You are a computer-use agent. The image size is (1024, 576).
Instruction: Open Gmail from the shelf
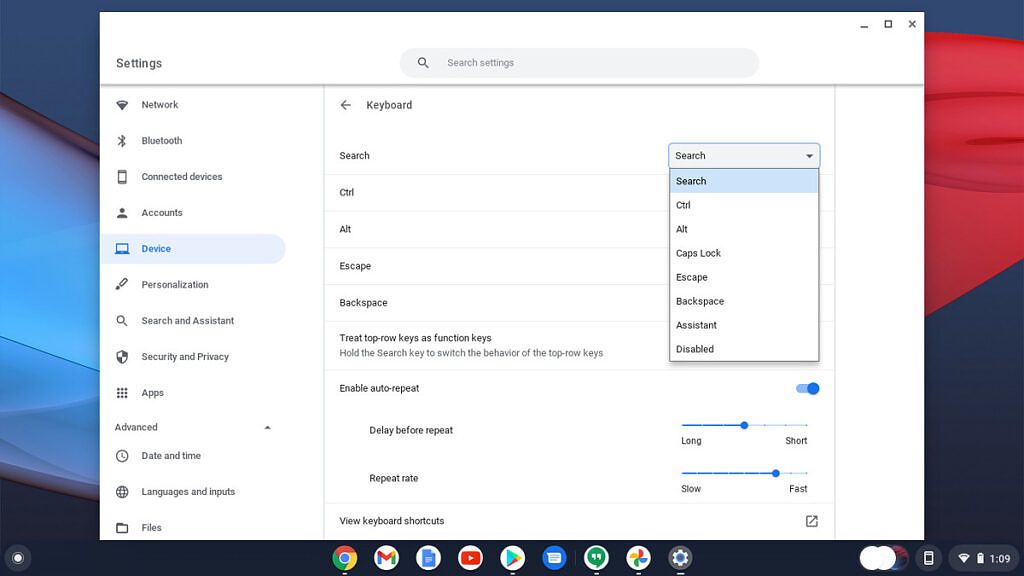tap(386, 558)
